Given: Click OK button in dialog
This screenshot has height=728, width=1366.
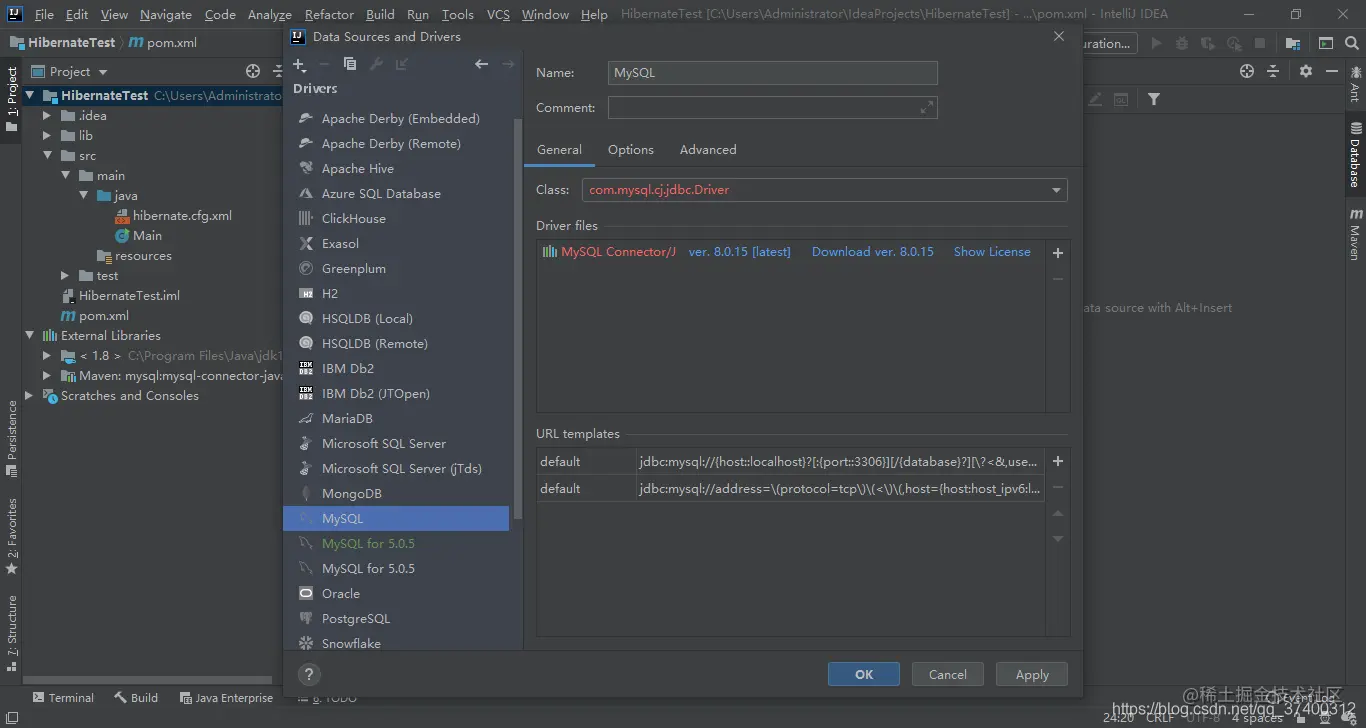Looking at the screenshot, I should point(864,674).
